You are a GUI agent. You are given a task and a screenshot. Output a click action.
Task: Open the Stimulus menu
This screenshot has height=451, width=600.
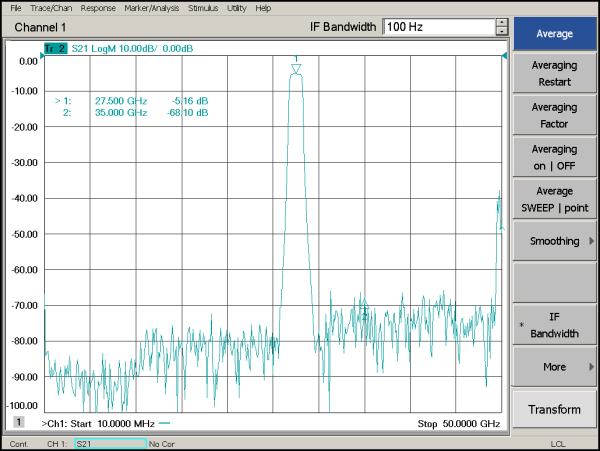(203, 8)
